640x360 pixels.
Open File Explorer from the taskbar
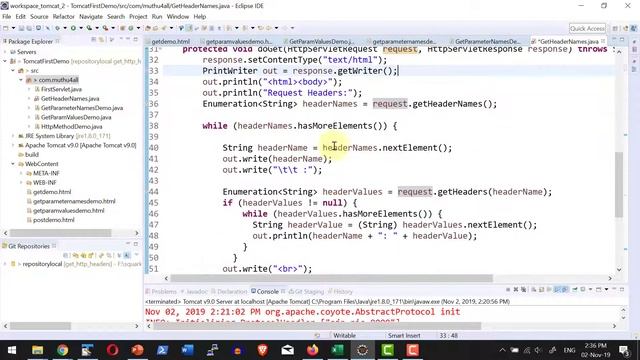coord(38,350)
